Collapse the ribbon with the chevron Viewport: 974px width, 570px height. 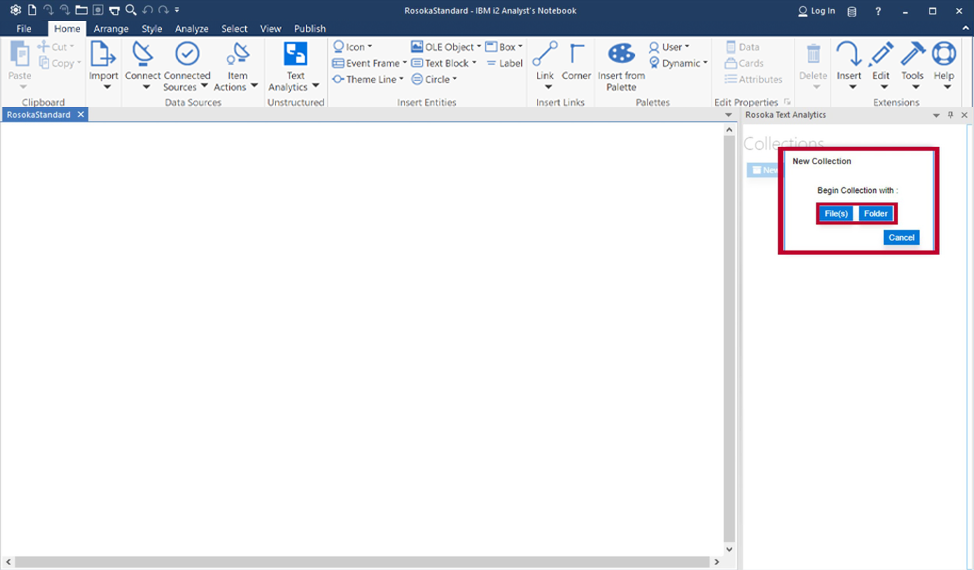965,29
